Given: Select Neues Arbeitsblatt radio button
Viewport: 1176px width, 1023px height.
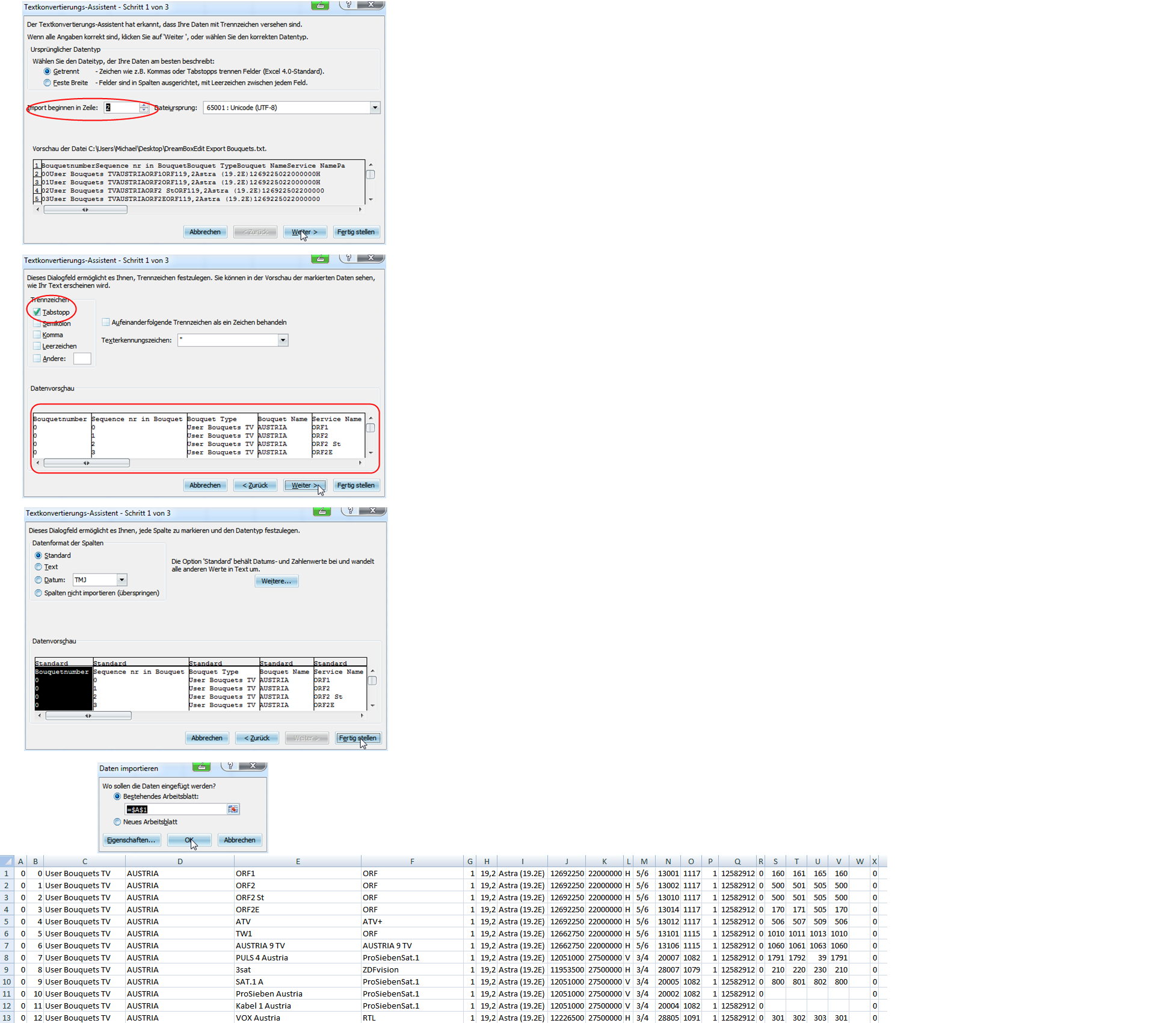Looking at the screenshot, I should pos(117,822).
